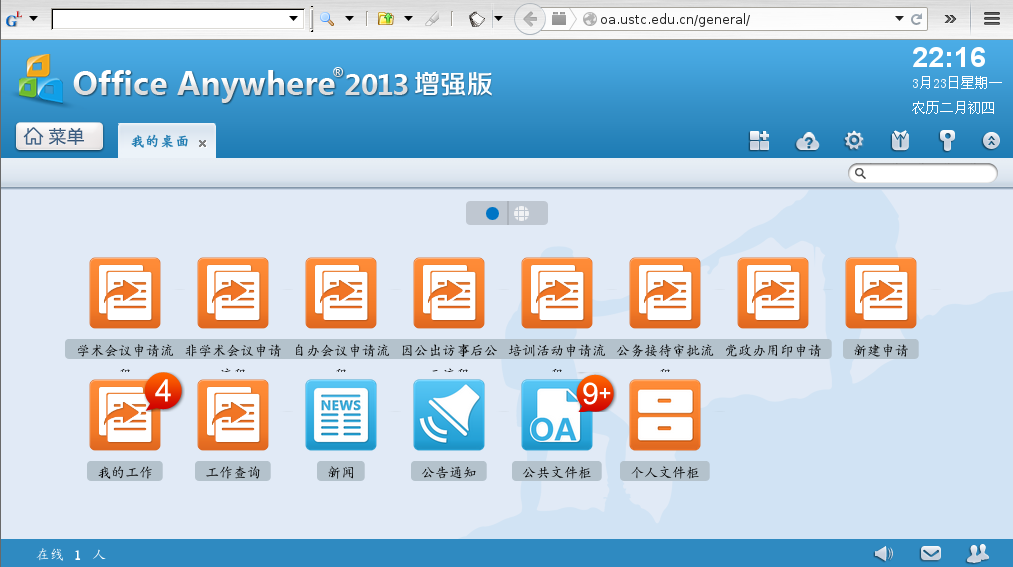Click the key logout icon

tap(947, 140)
